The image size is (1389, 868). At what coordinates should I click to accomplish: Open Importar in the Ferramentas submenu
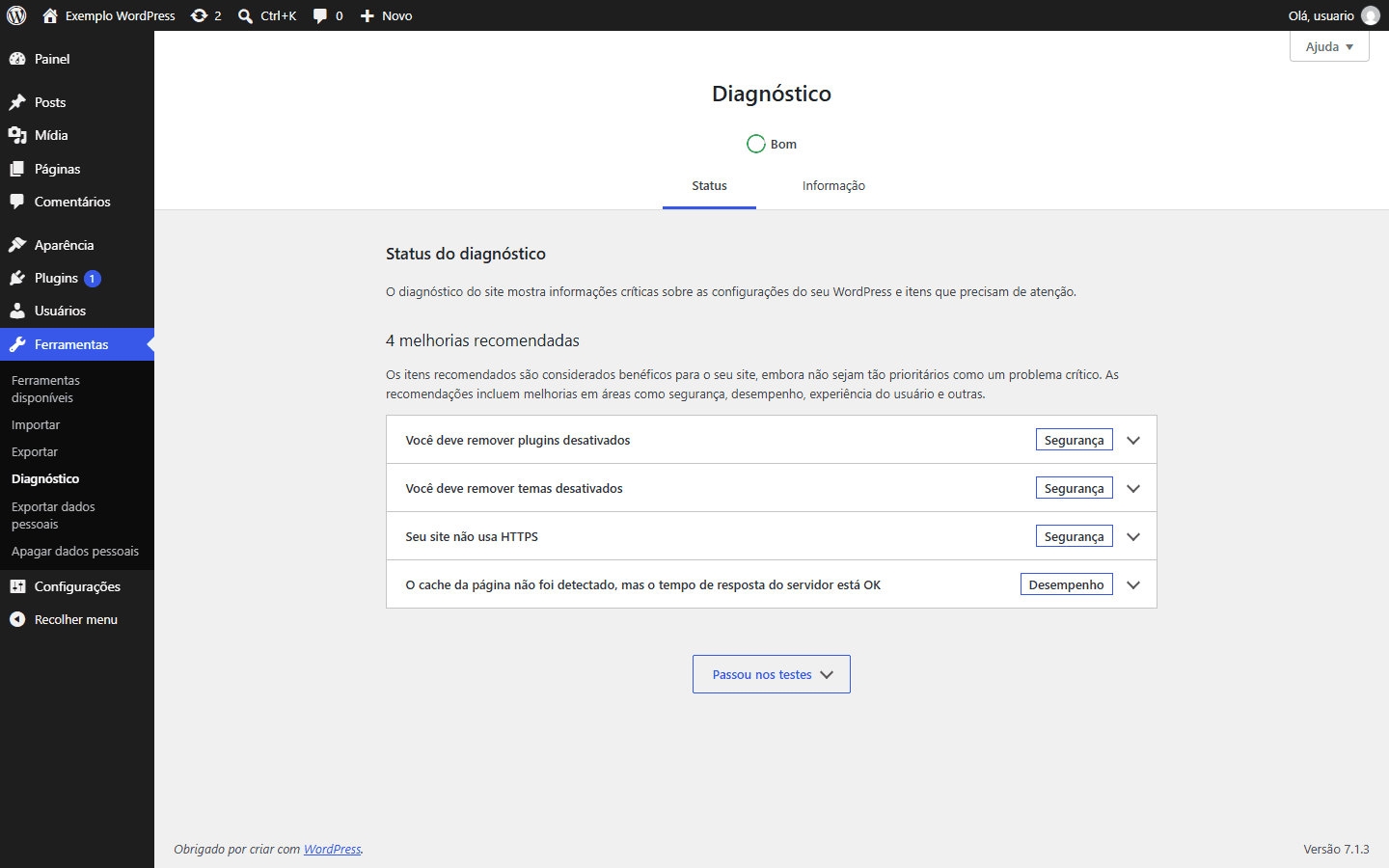[36, 424]
